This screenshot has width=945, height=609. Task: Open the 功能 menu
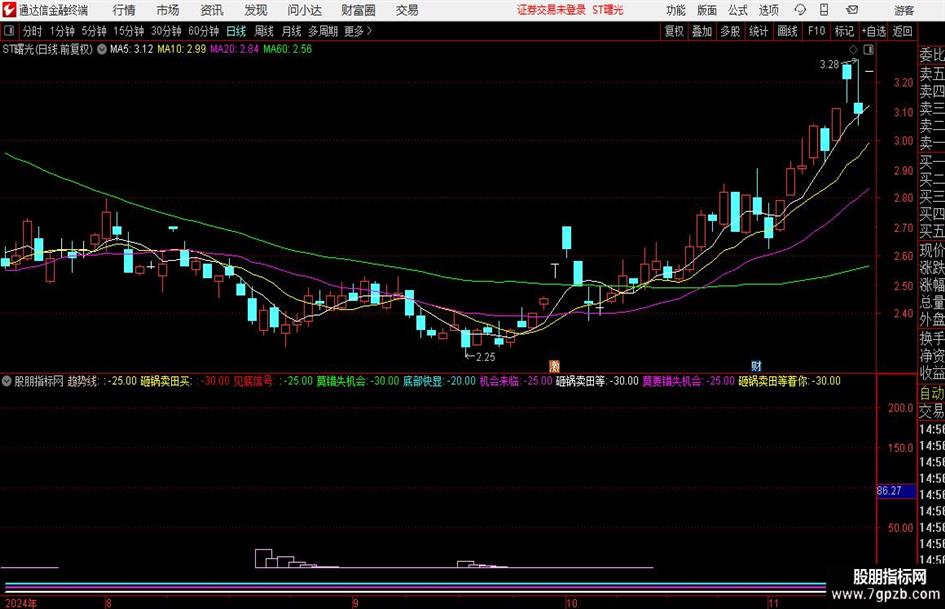[676, 10]
